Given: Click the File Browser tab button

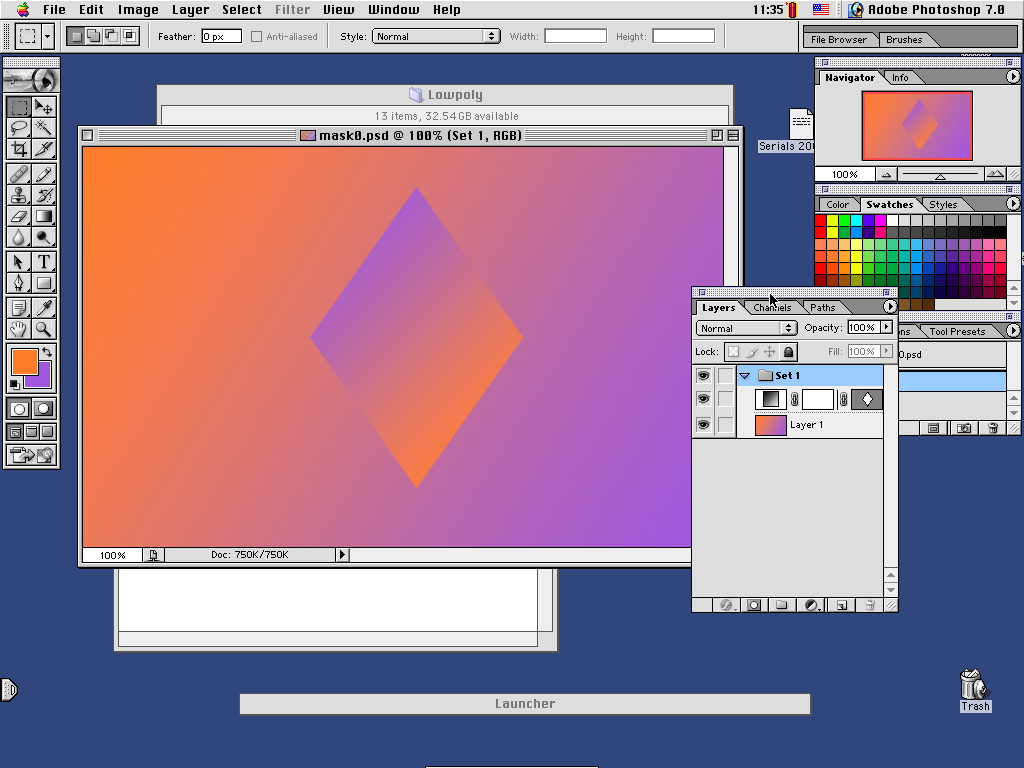Looking at the screenshot, I should tap(839, 39).
